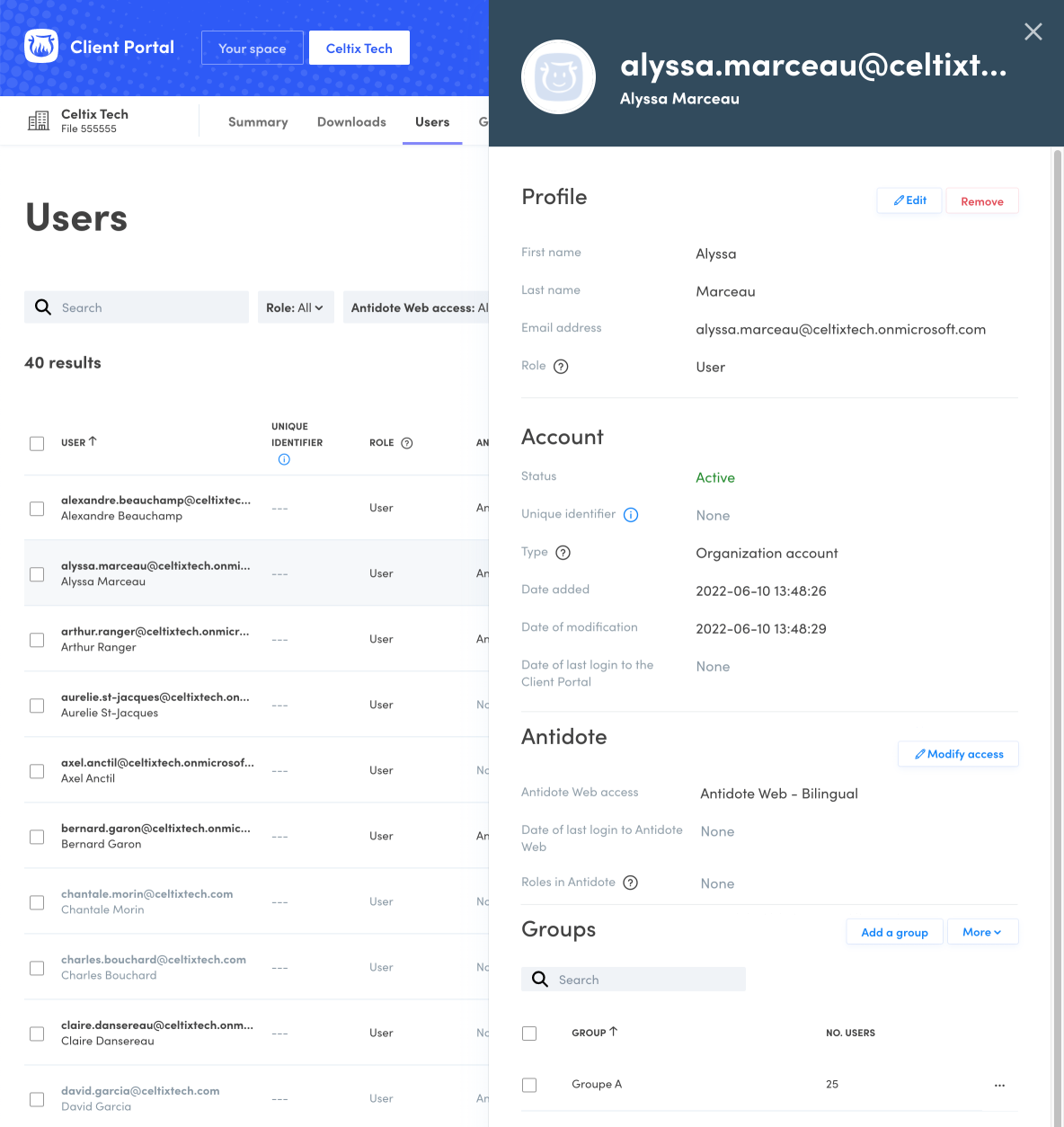Viewport: 1064px width, 1127px height.
Task: Open claire.dansereau user entry
Action: click(x=157, y=1025)
